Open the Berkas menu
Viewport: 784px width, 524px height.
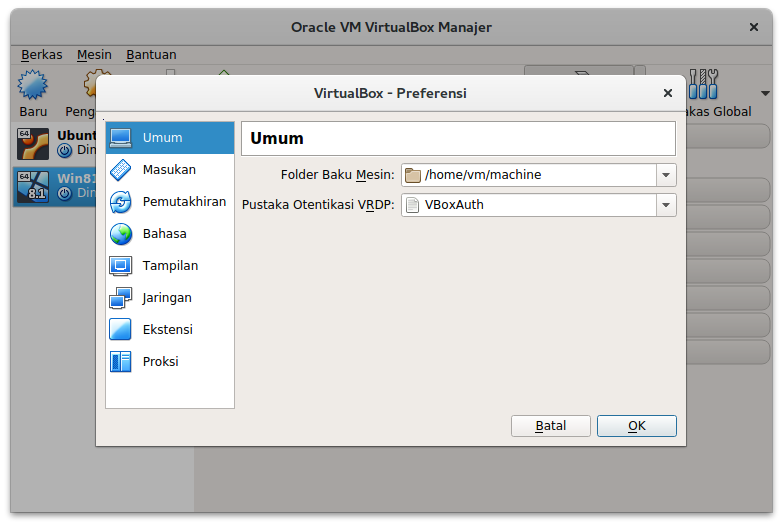[42, 54]
